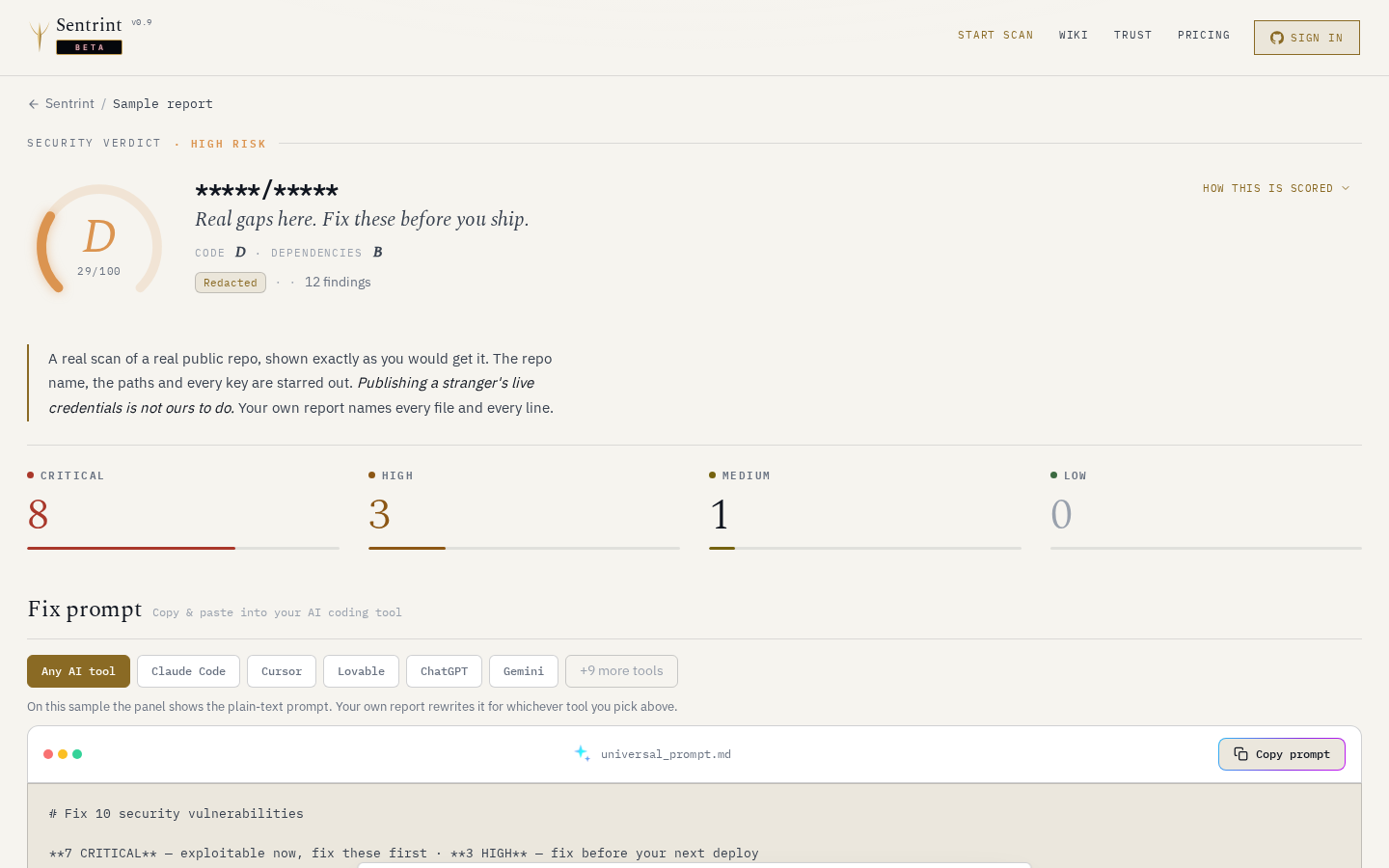The image size is (1389, 868).
Task: Click the copy icon in Copy prompt
Action: point(1241,754)
